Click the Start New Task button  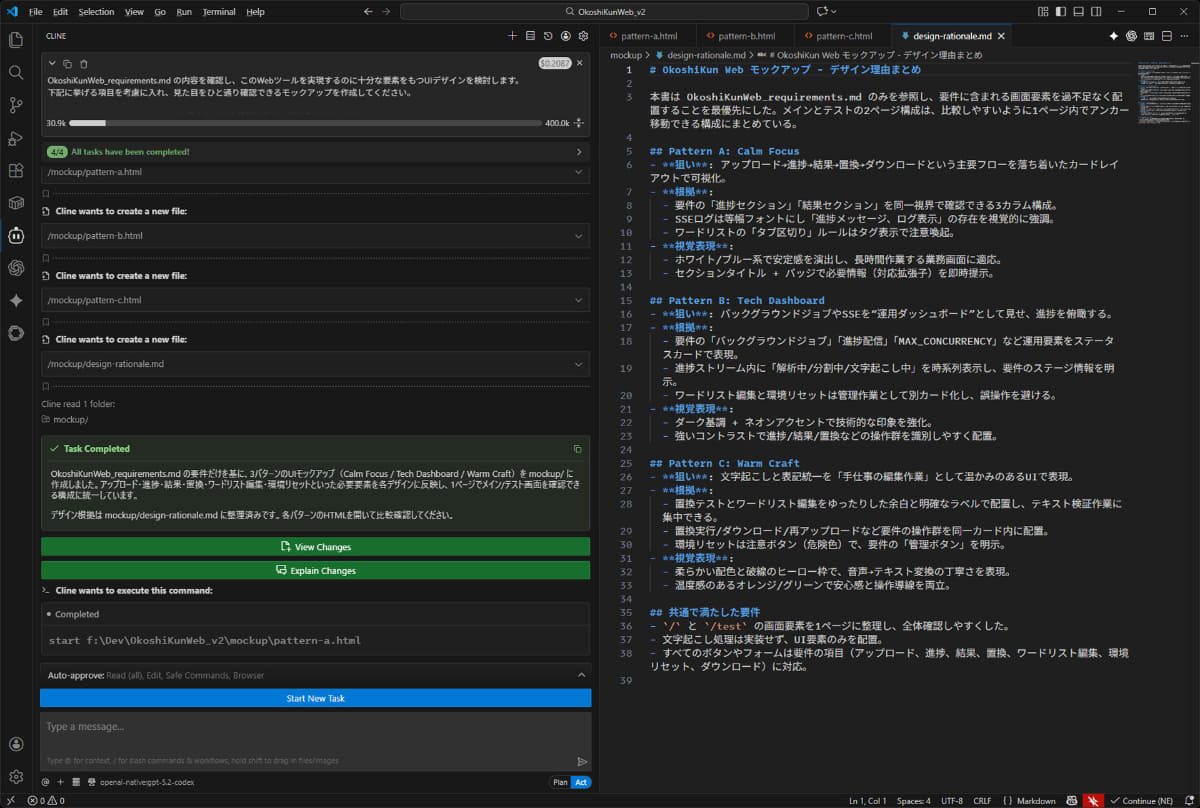click(315, 698)
